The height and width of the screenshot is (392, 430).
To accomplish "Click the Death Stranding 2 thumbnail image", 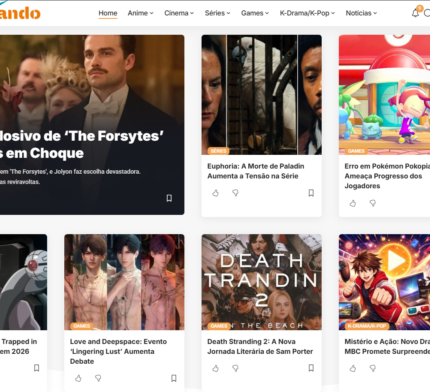I will (x=262, y=282).
